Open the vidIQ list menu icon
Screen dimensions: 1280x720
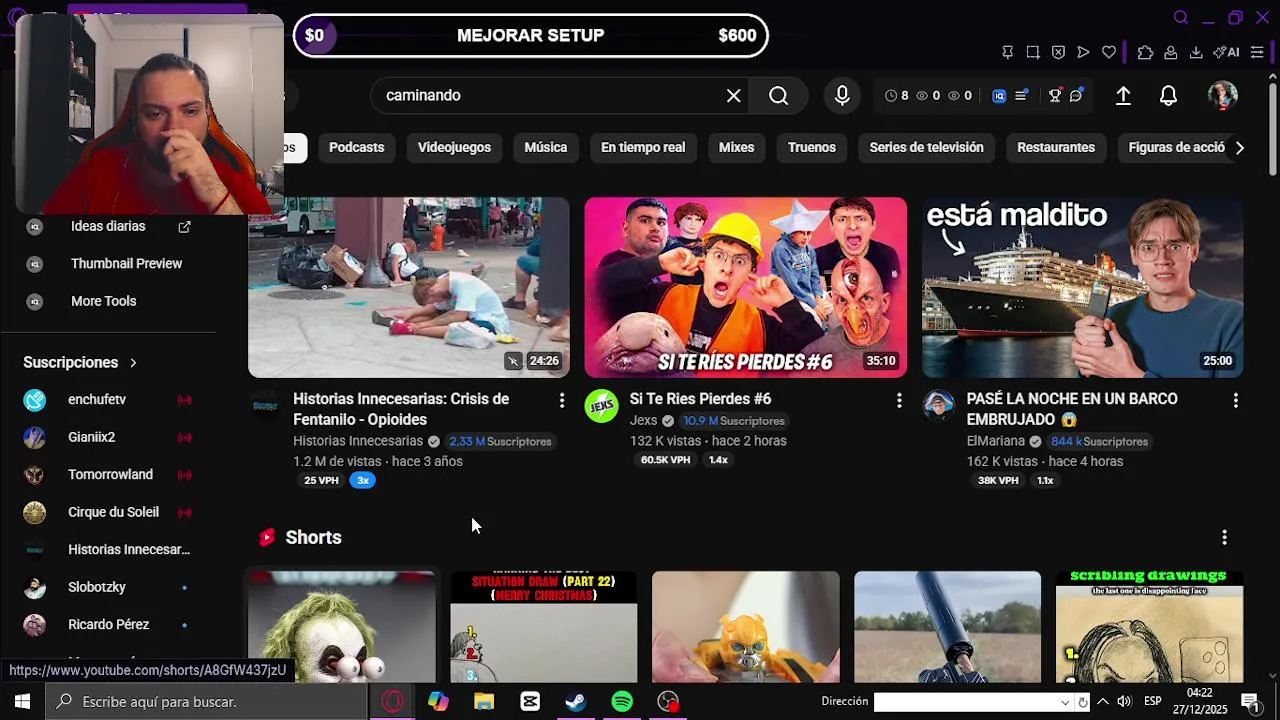tap(1021, 96)
